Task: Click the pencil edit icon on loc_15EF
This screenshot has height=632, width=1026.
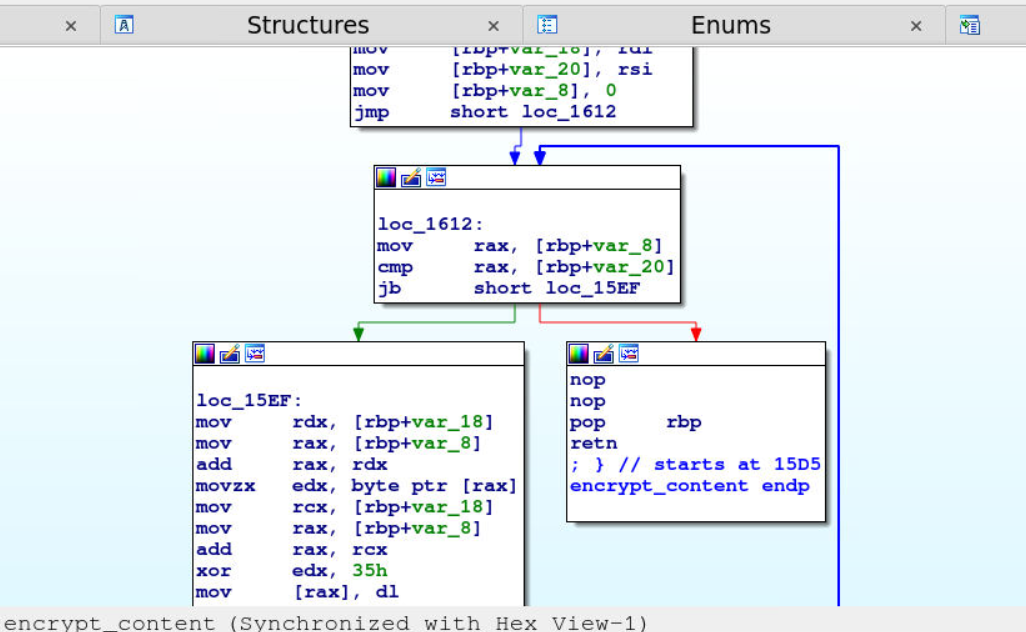Action: click(x=230, y=354)
